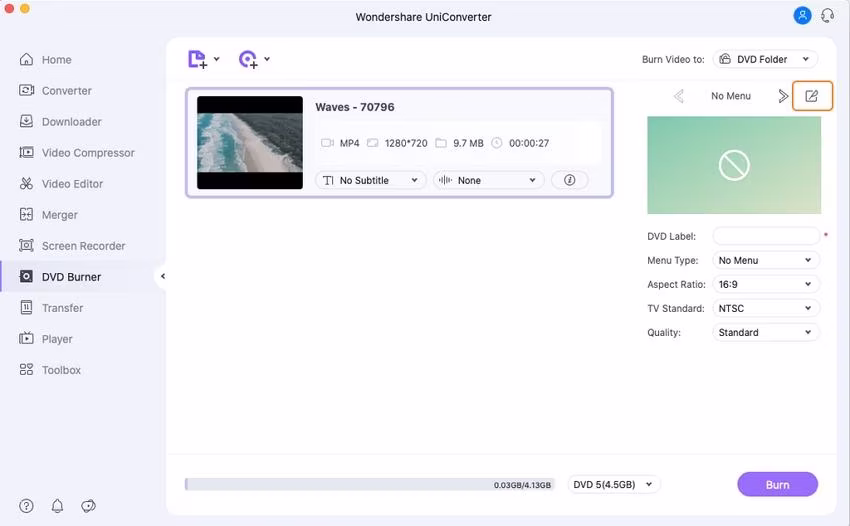Screen dimensions: 850x526
Task: Open the Aspect Ratio 16:9 dropdown
Action: point(765,284)
